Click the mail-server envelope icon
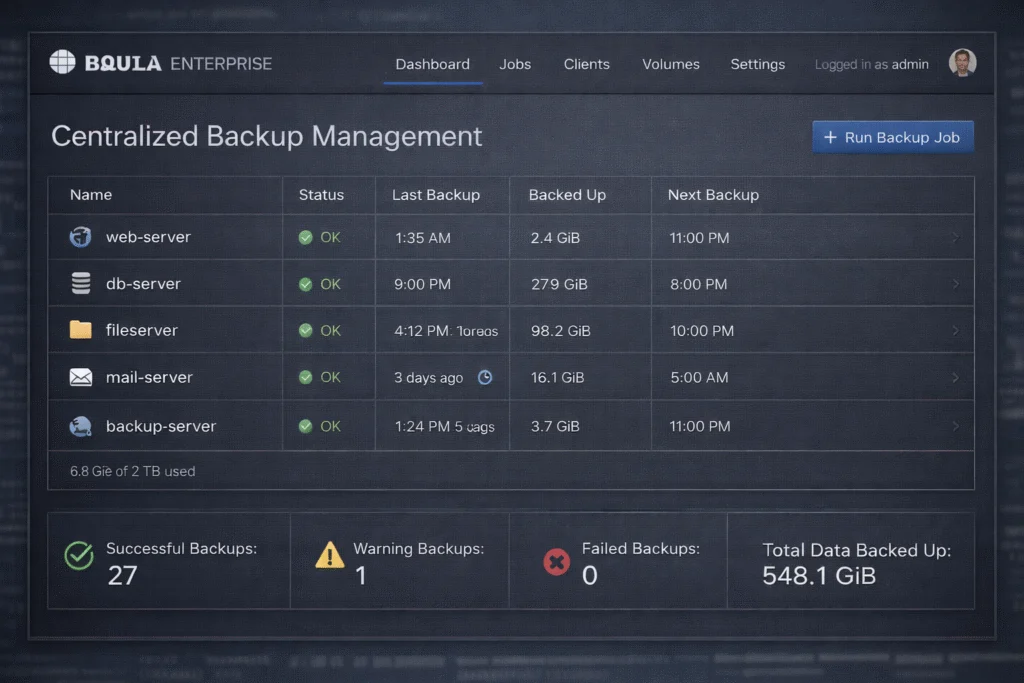This screenshot has width=1024, height=683. (x=80, y=377)
